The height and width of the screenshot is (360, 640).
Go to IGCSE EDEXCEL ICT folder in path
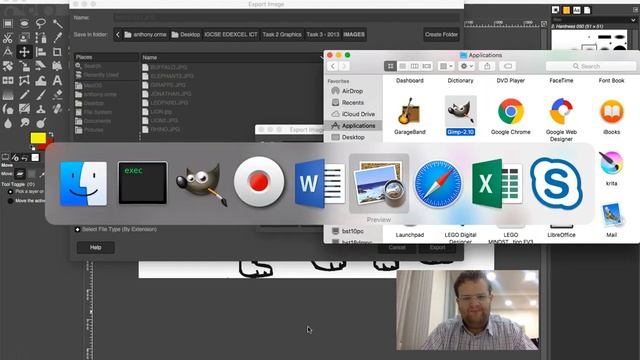[231, 35]
